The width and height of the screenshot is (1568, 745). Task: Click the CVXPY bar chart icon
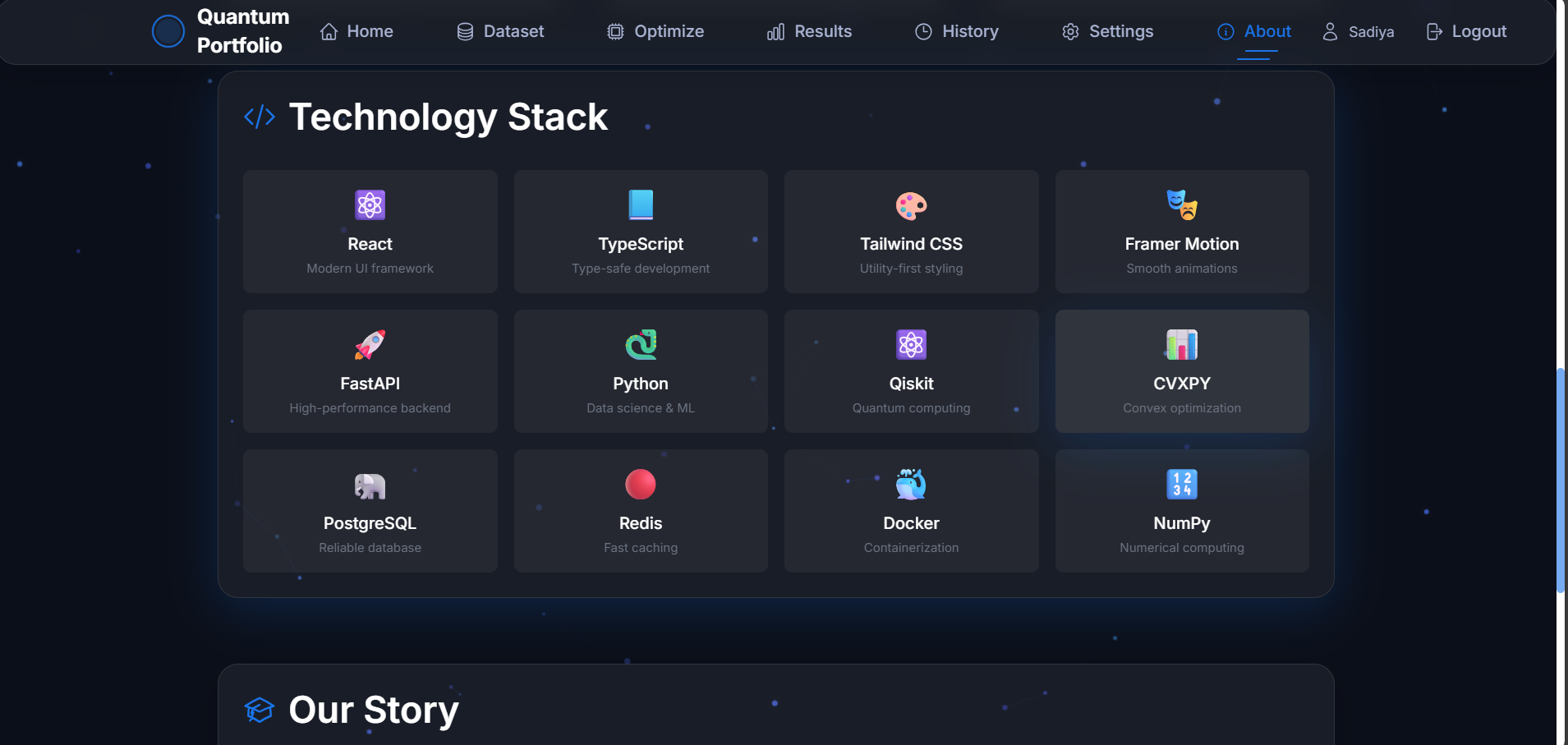(1182, 345)
